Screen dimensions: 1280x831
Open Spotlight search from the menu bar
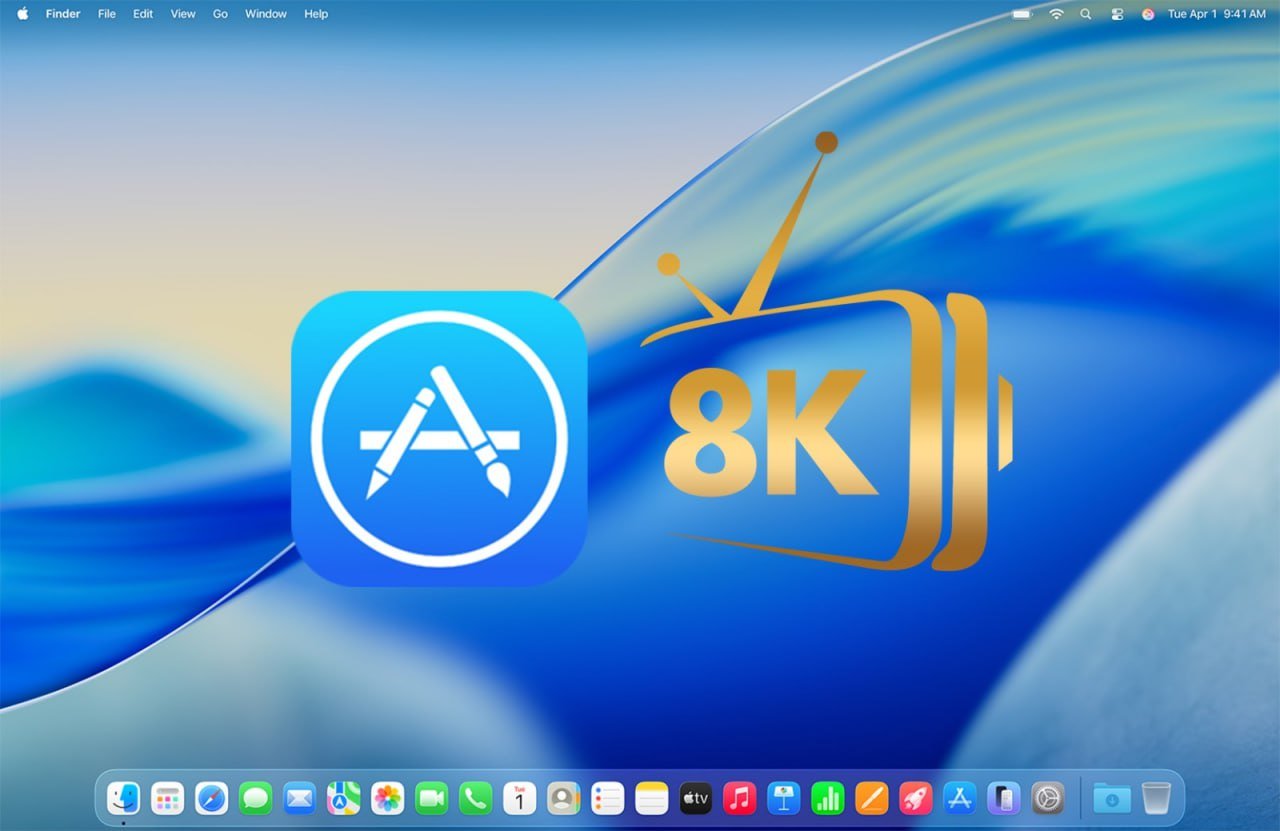tap(1086, 14)
